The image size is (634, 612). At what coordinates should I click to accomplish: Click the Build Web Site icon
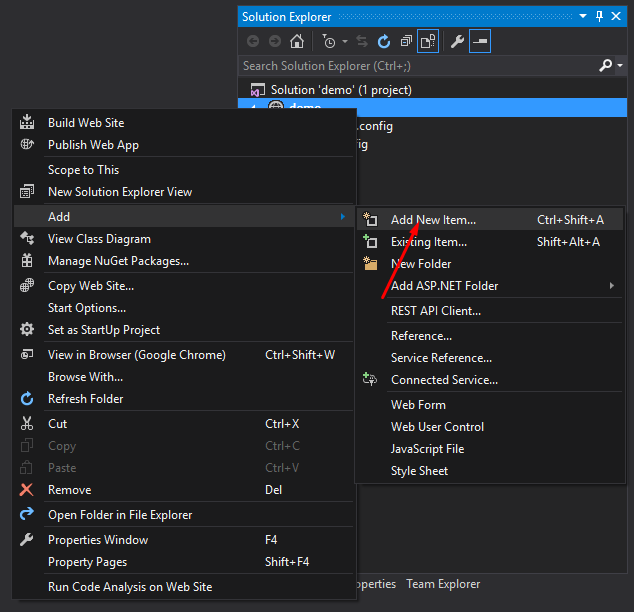pos(27,122)
